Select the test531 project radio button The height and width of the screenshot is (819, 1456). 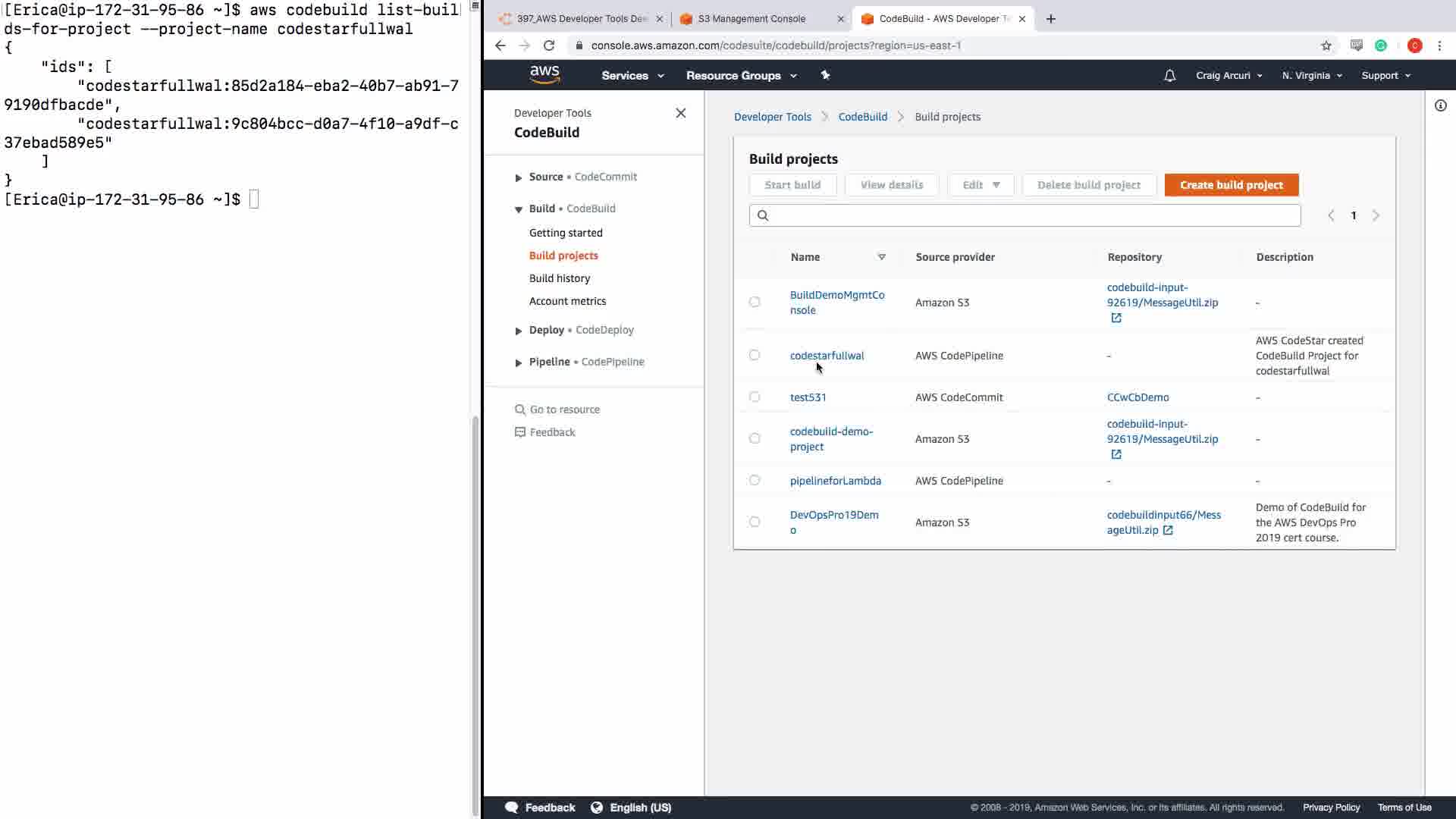[755, 397]
